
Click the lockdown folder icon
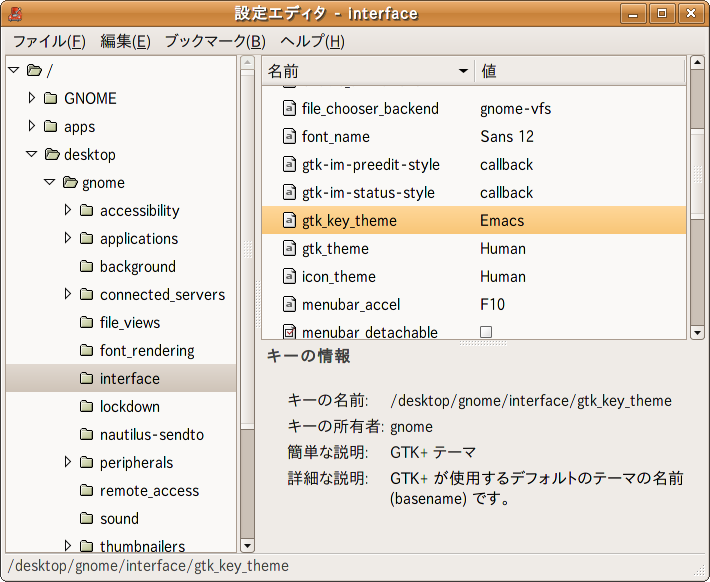[x=86, y=406]
